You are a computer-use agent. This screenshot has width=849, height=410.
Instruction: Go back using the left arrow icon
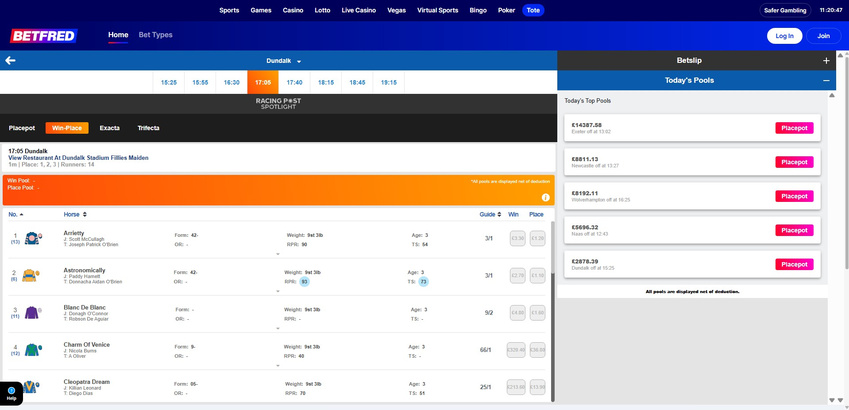(x=10, y=61)
